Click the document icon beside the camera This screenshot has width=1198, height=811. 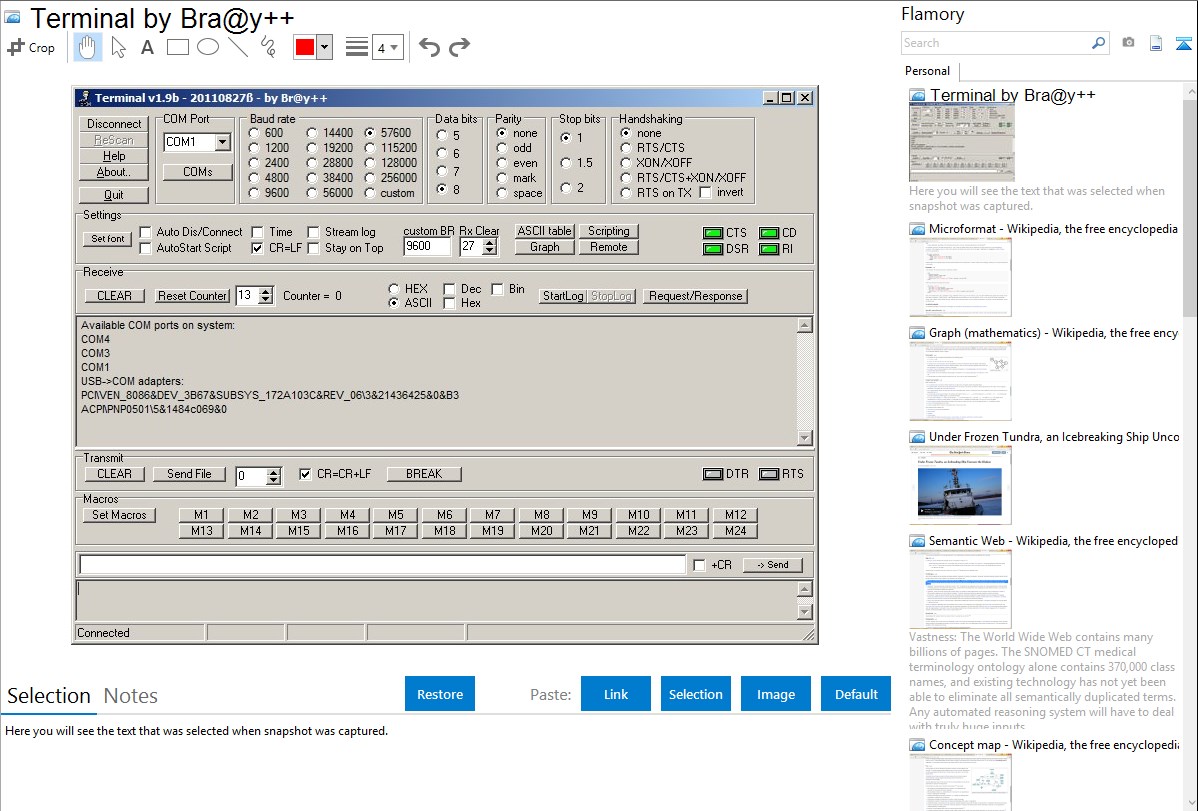coord(1156,43)
